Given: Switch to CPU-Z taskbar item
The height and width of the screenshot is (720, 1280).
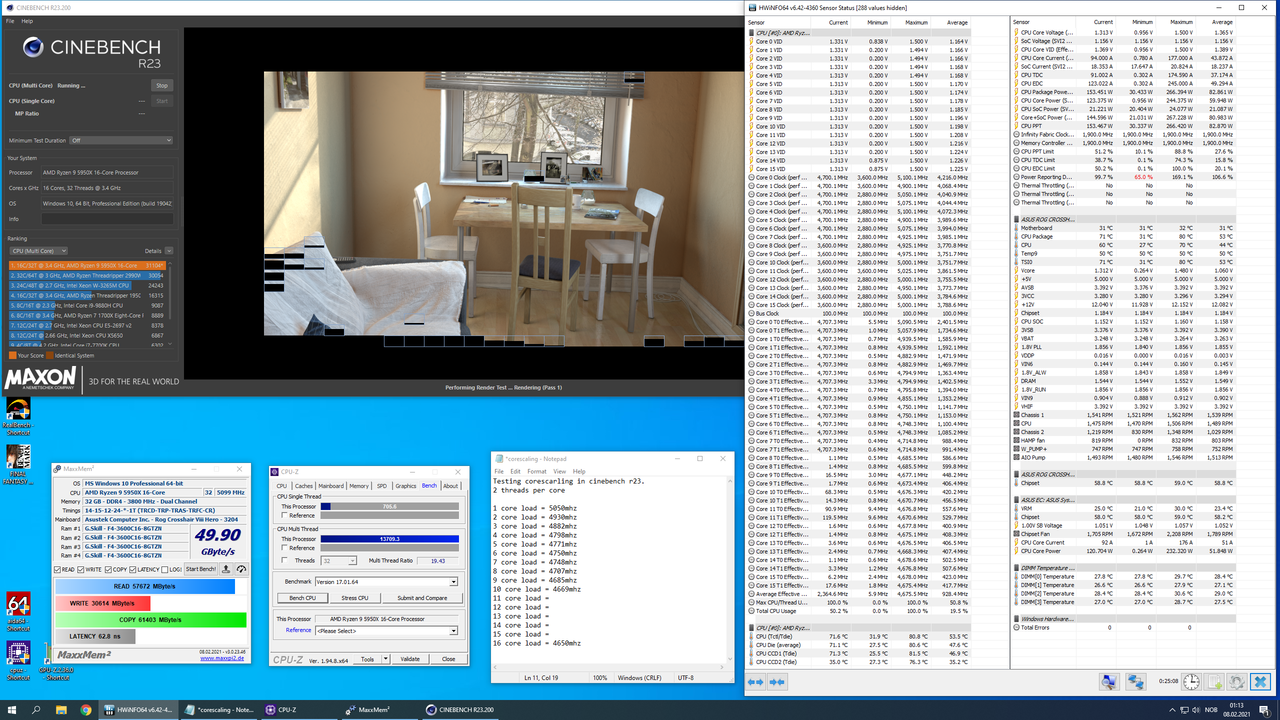Looking at the screenshot, I should (x=298, y=709).
